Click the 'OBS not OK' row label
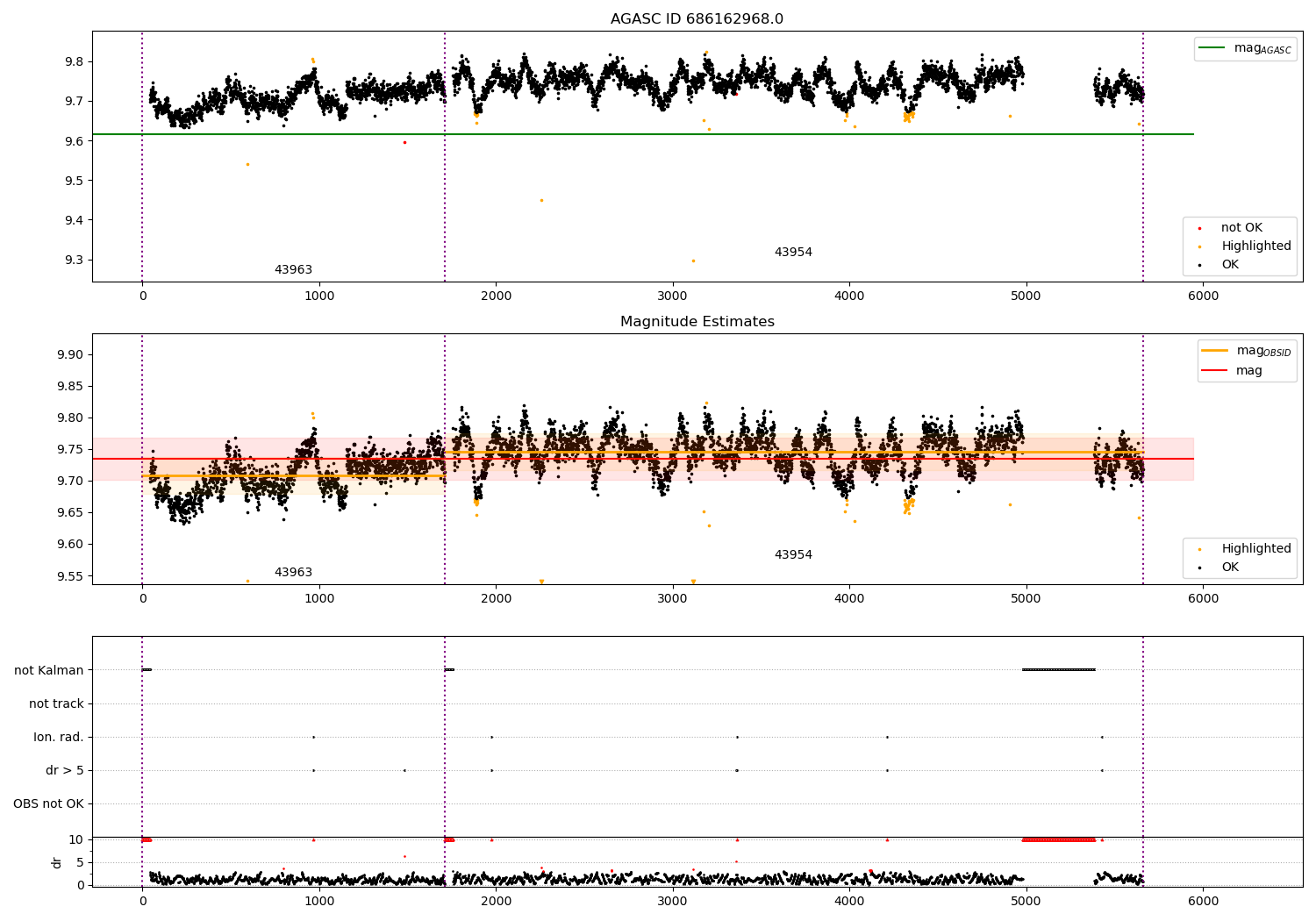 (49, 804)
